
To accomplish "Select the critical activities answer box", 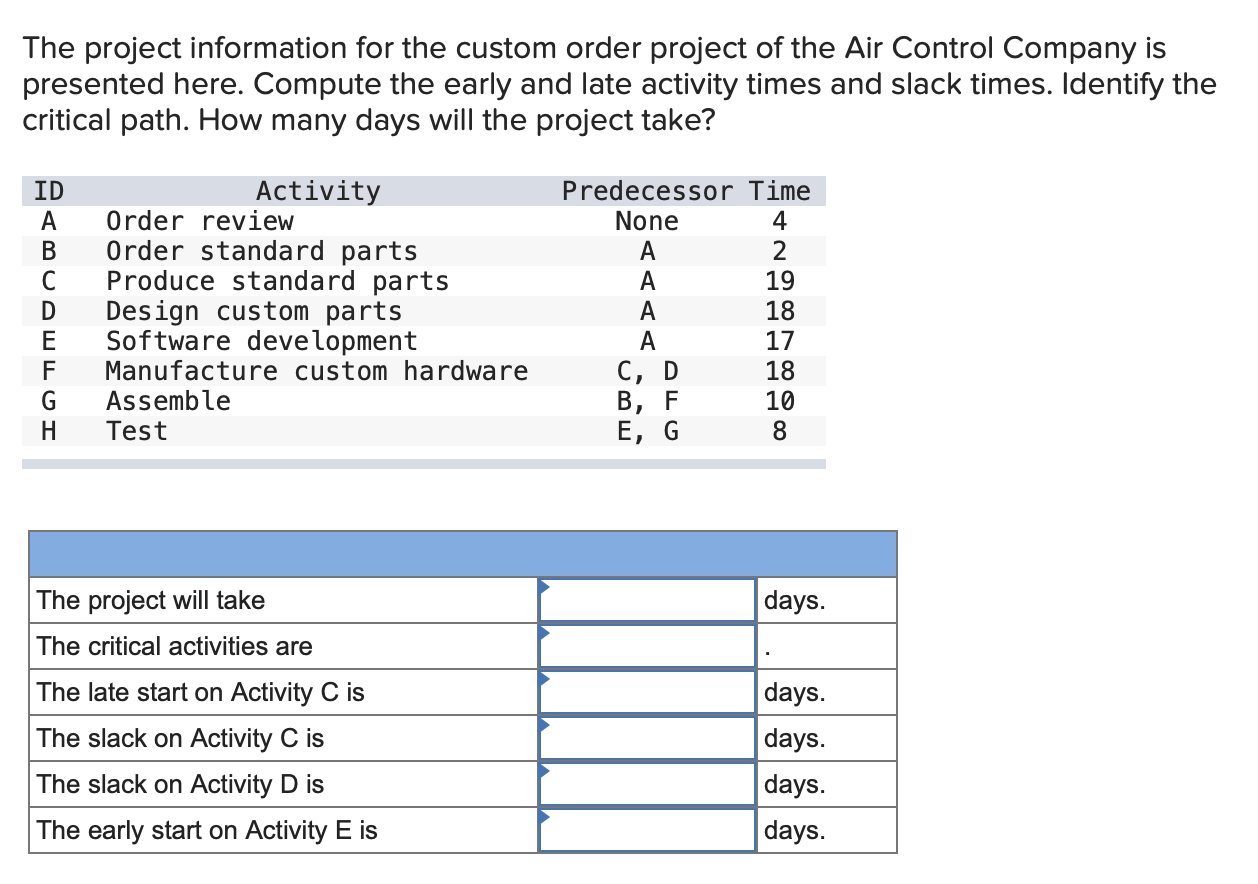I will pos(647,646).
